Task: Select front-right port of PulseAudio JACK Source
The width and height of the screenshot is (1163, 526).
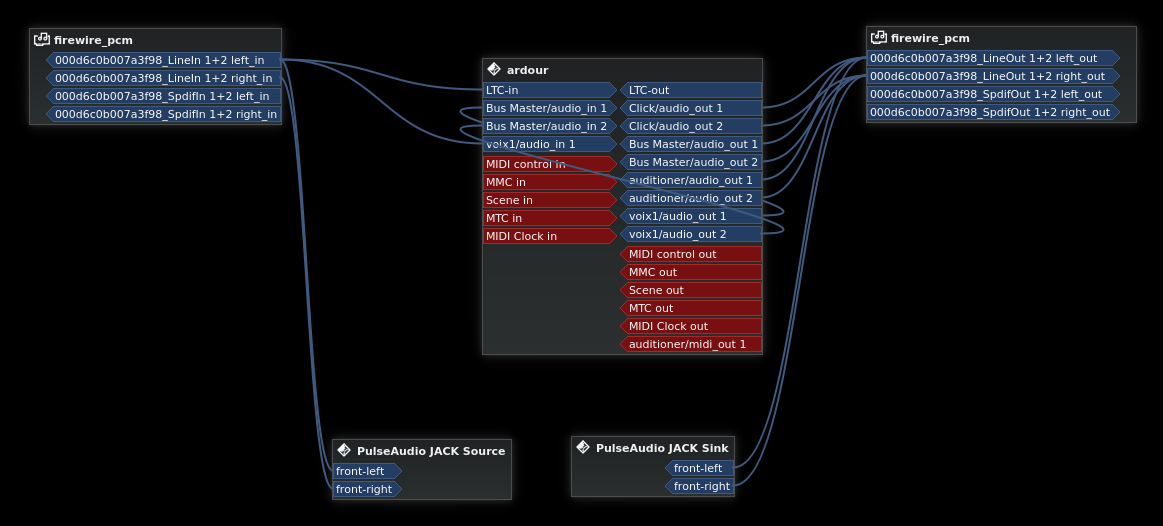Action: [367, 489]
